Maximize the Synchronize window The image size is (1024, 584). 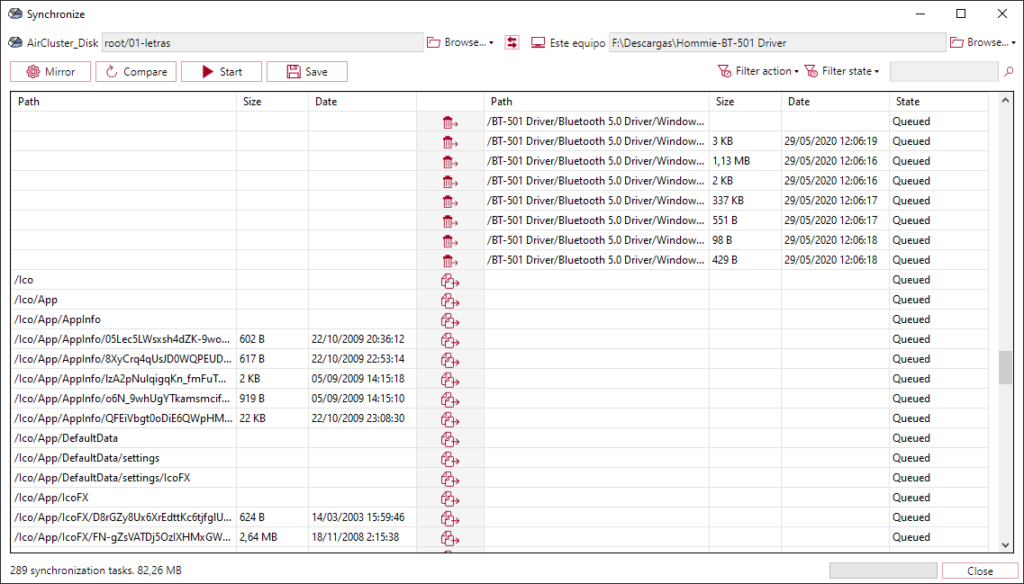[x=961, y=14]
